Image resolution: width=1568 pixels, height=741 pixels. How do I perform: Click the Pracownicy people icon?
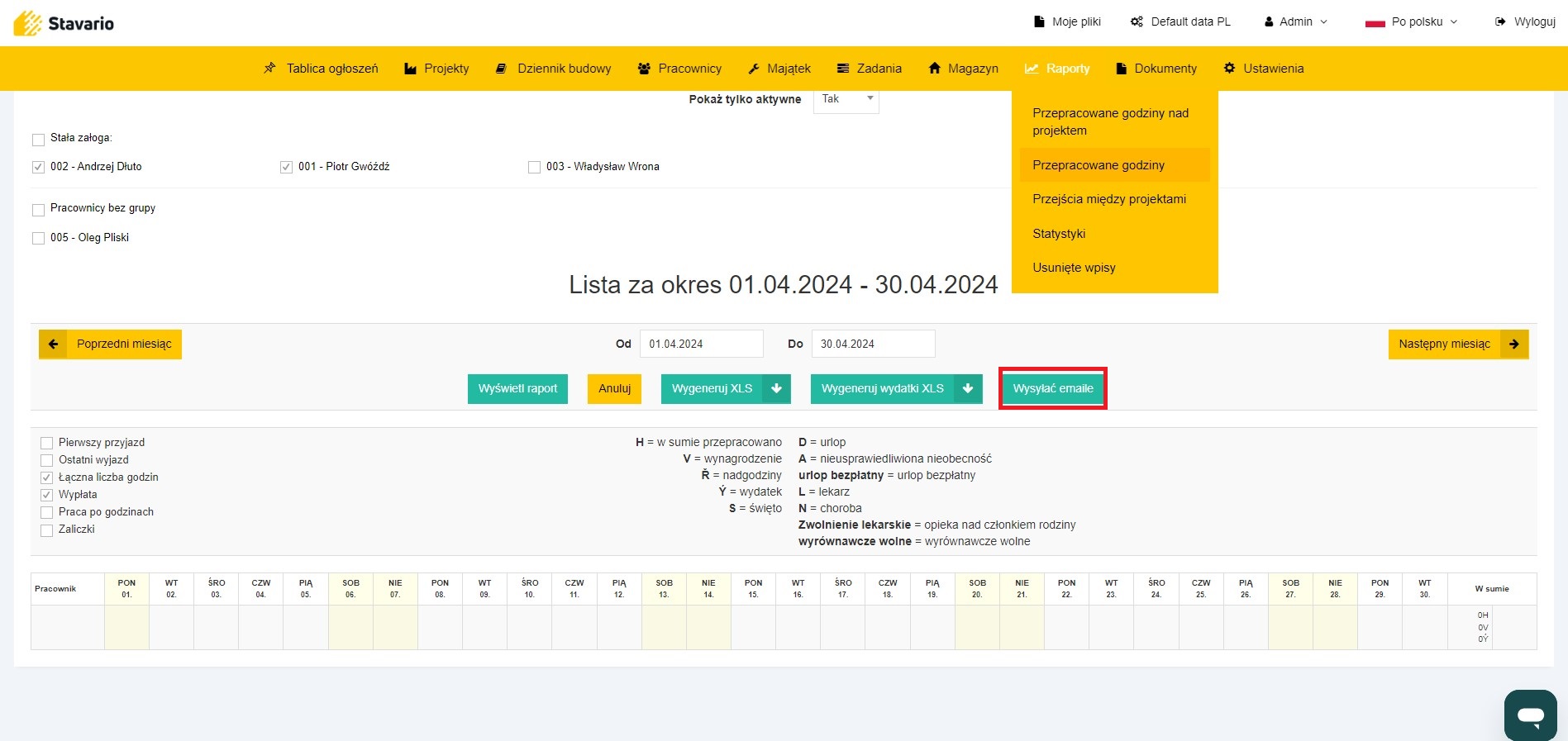tap(644, 69)
